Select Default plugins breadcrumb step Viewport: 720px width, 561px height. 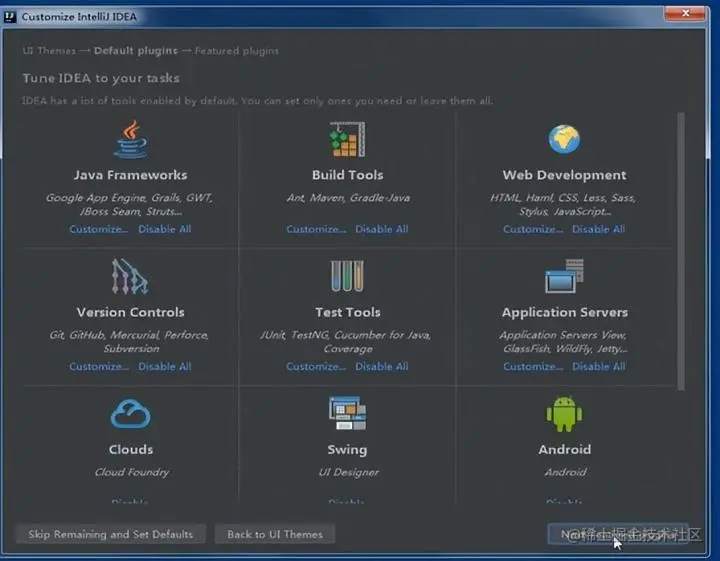point(135,50)
